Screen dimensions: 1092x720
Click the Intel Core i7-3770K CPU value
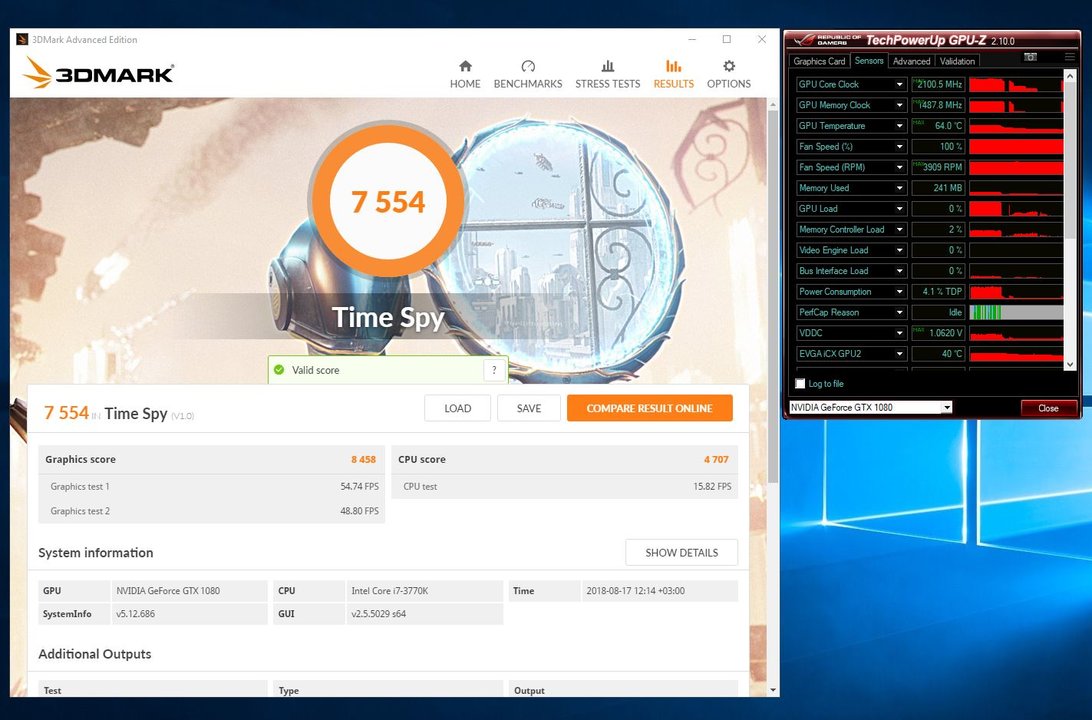pyautogui.click(x=389, y=590)
